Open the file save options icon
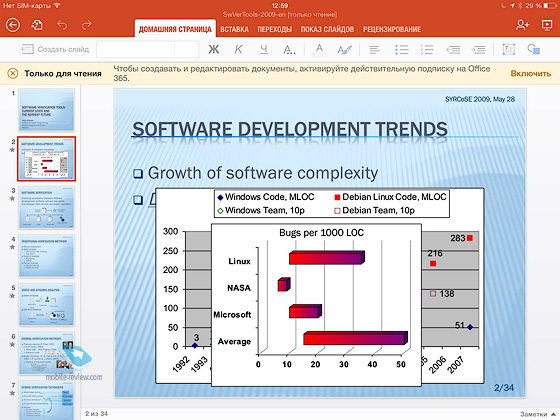Screen dimensions: 560x420 [x=37, y=25]
